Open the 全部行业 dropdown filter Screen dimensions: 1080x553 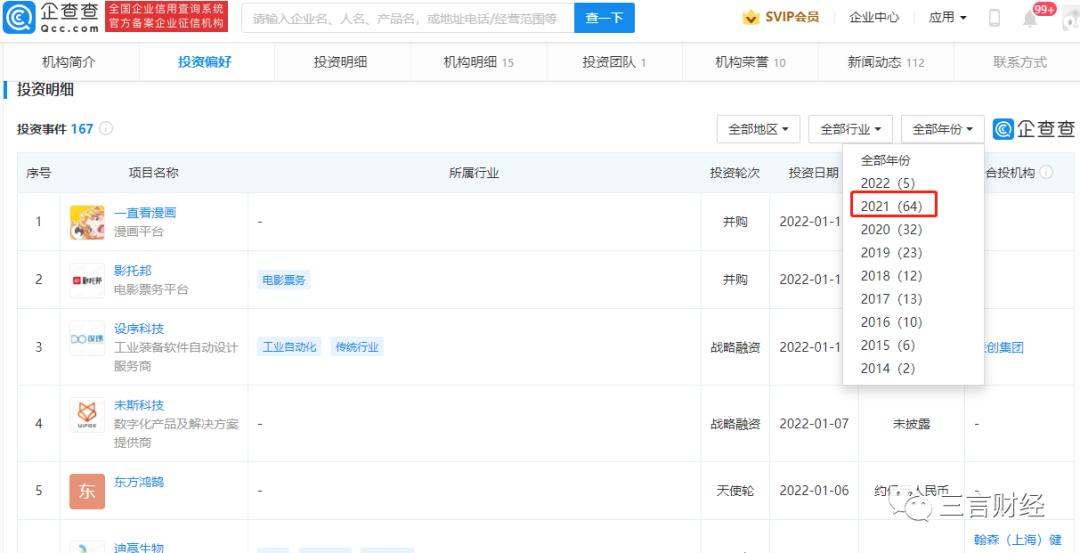click(x=850, y=129)
